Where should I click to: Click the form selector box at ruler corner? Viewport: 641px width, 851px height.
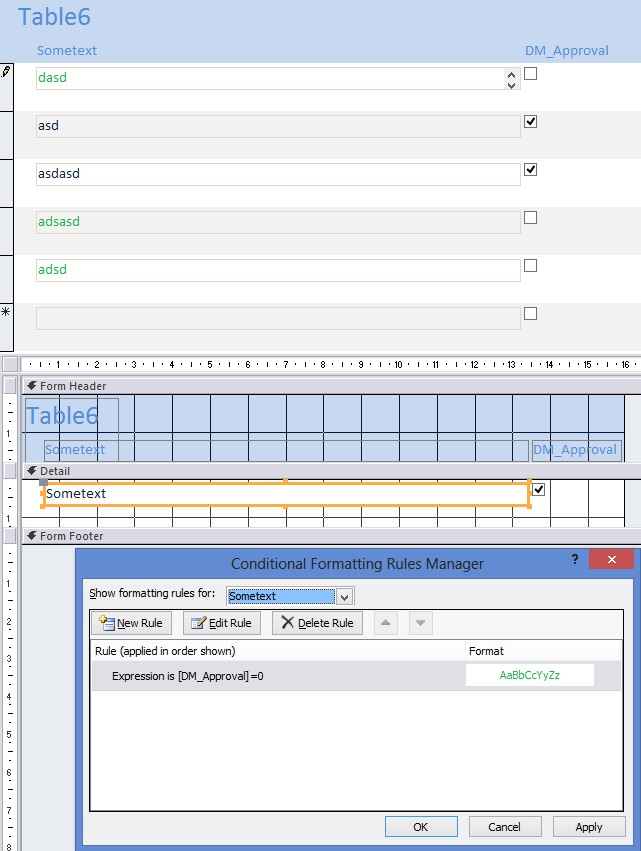click(10, 364)
